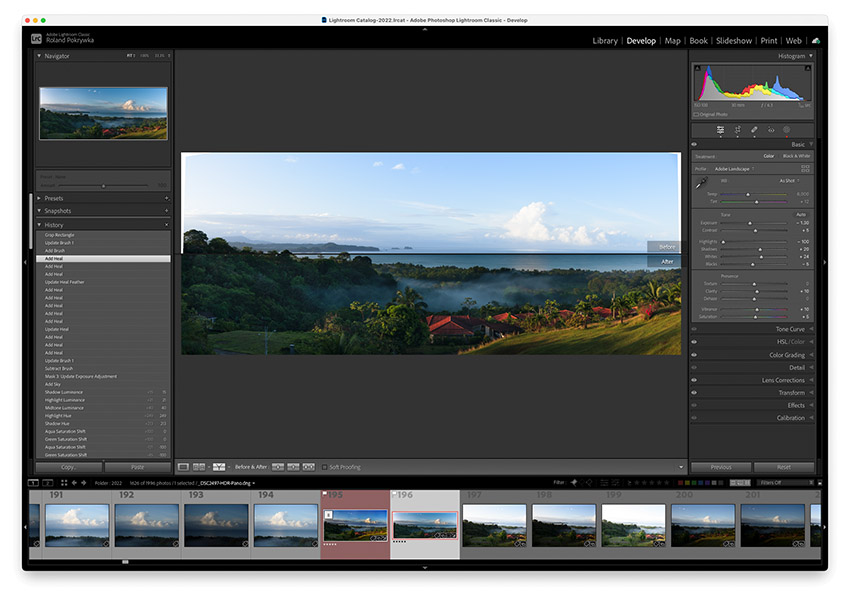Open the profile browser grid icon
The width and height of the screenshot is (850, 600).
805,168
